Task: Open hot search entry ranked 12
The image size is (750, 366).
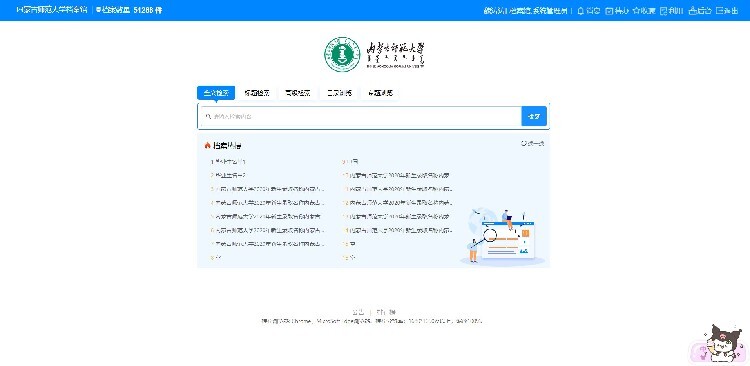Action: click(x=397, y=203)
